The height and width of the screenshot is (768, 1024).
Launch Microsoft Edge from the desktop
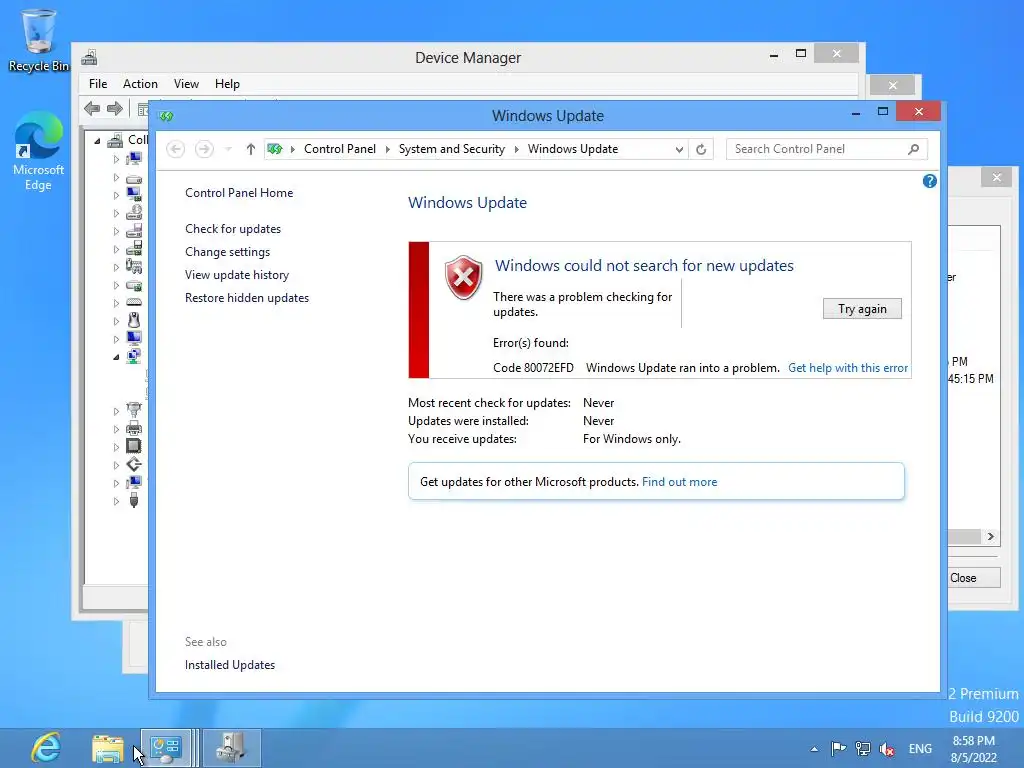(x=38, y=152)
